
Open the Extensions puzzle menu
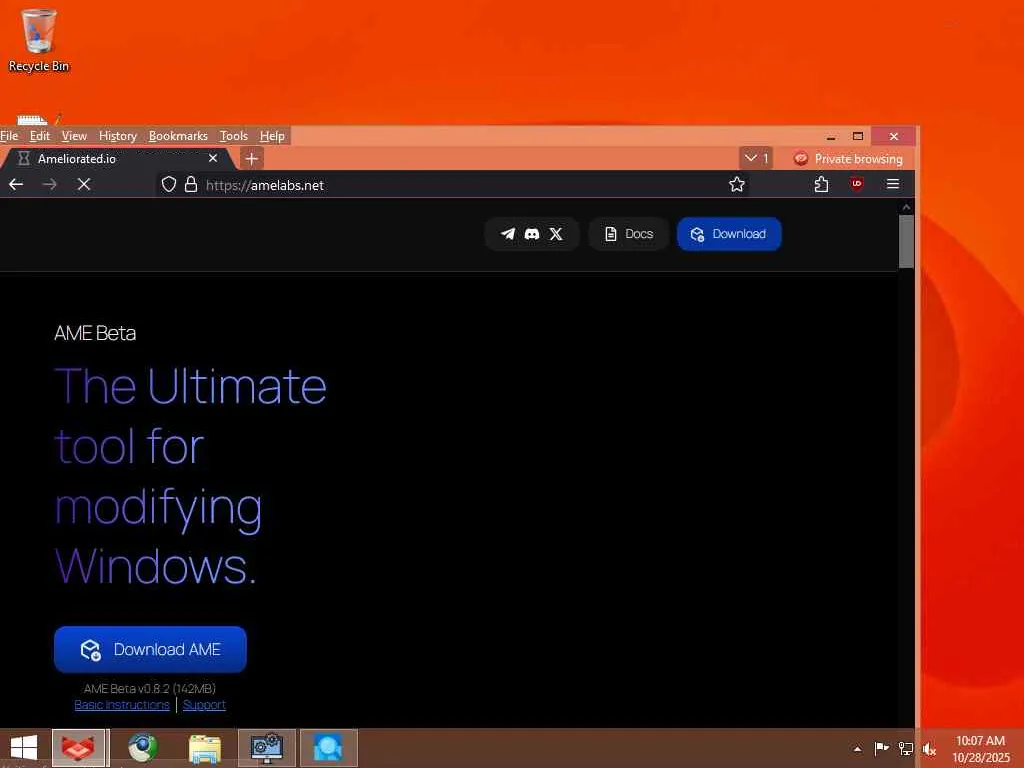822,185
